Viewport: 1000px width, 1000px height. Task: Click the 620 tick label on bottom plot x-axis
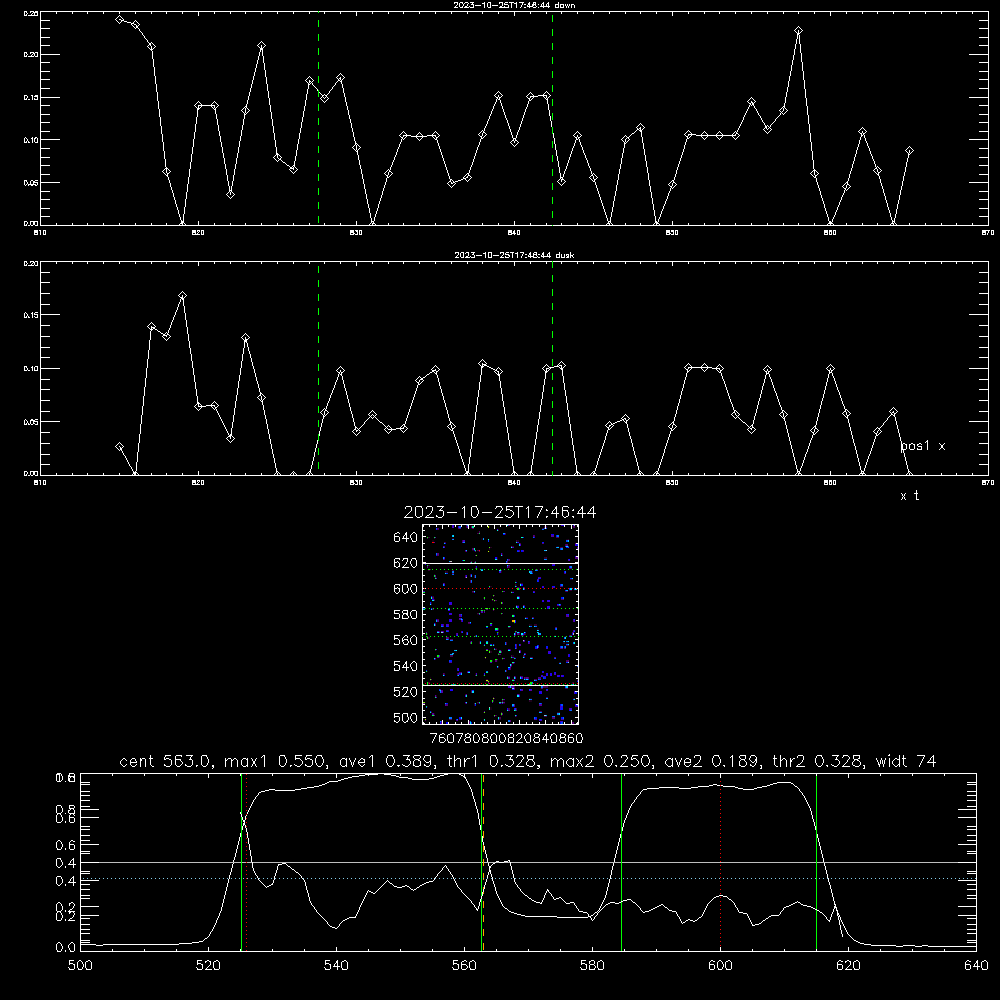coord(848,966)
